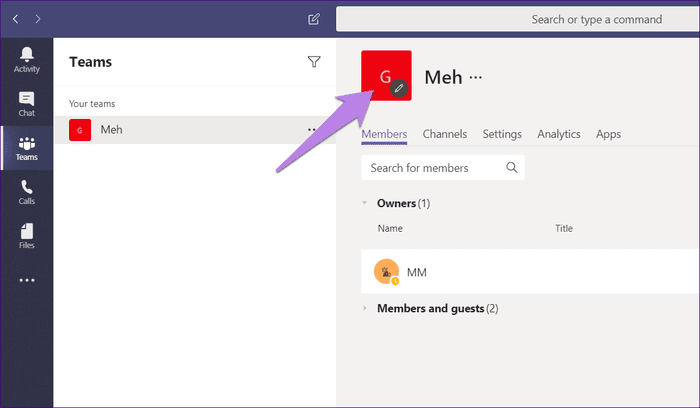Image resolution: width=700 pixels, height=408 pixels.
Task: Start a new chat compose icon
Action: [314, 19]
